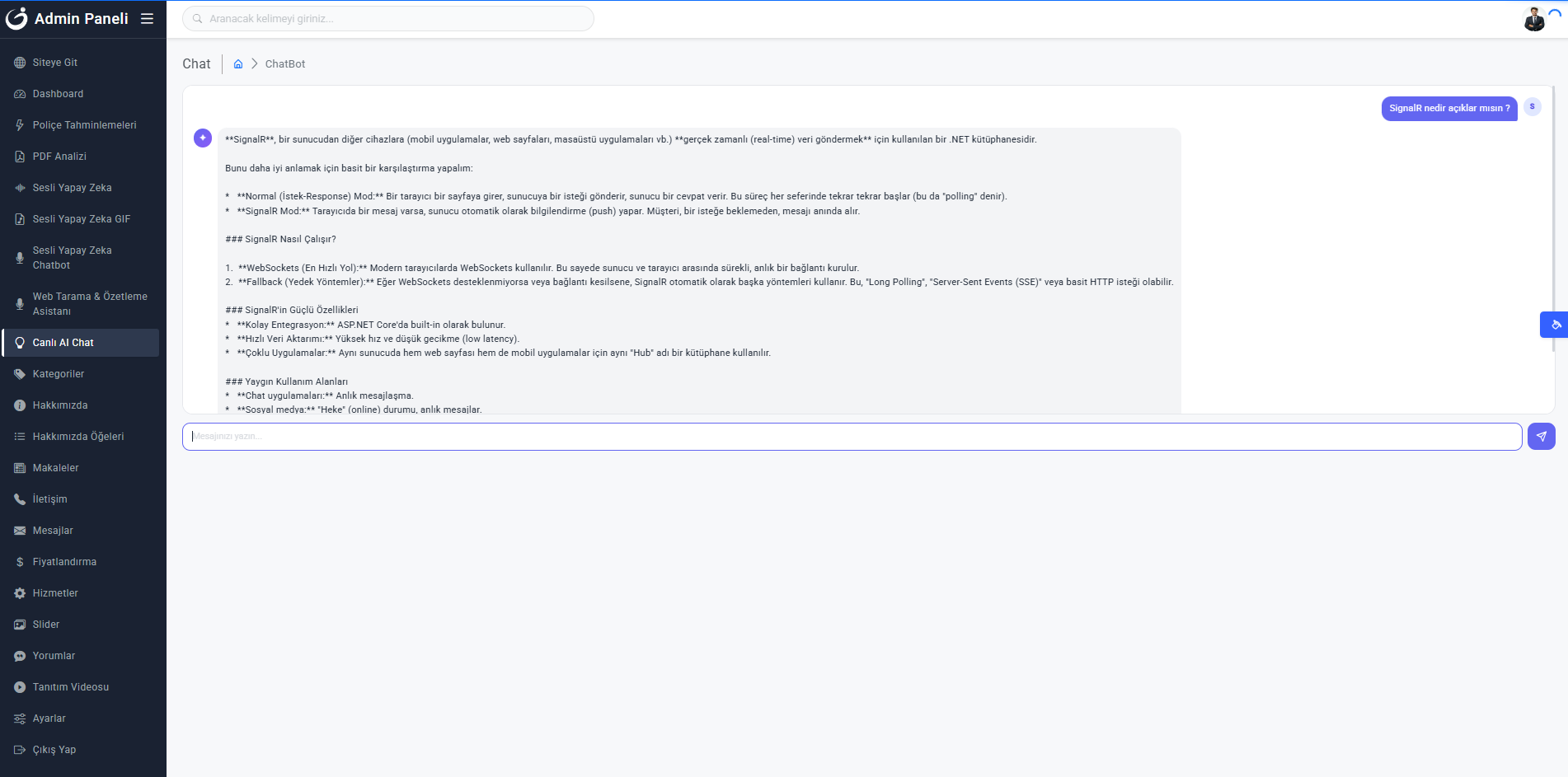
Task: Click Çıkış Yap to log out
Action: point(81,750)
